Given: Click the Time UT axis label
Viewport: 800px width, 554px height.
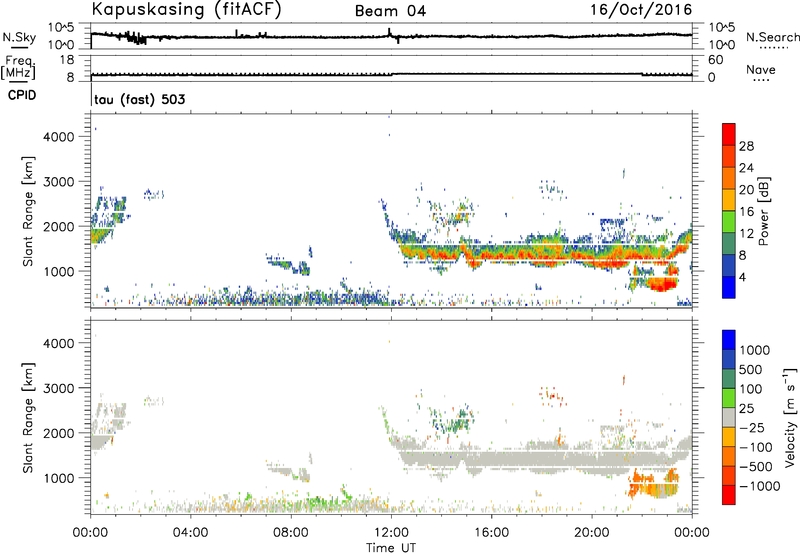Looking at the screenshot, I should coord(391,548).
